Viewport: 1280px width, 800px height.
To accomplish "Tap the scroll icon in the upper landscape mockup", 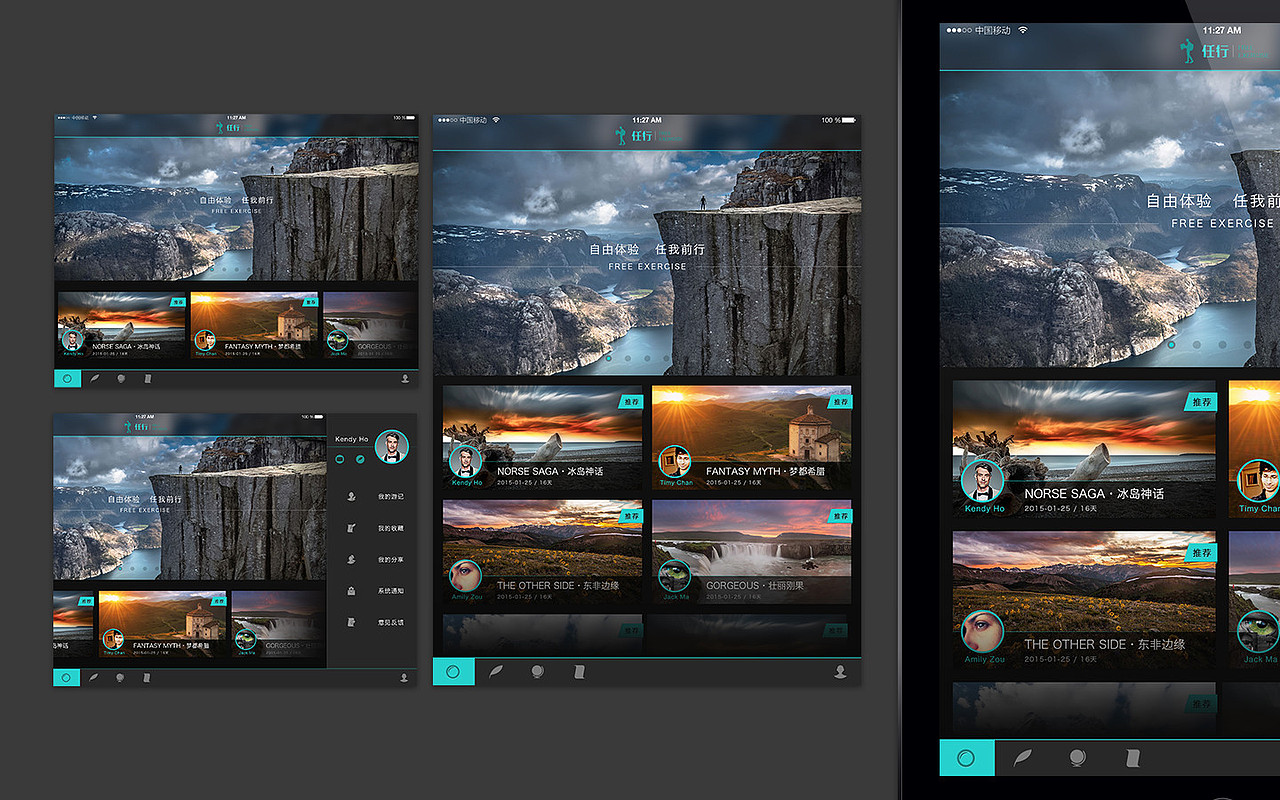I will pyautogui.click(x=146, y=379).
